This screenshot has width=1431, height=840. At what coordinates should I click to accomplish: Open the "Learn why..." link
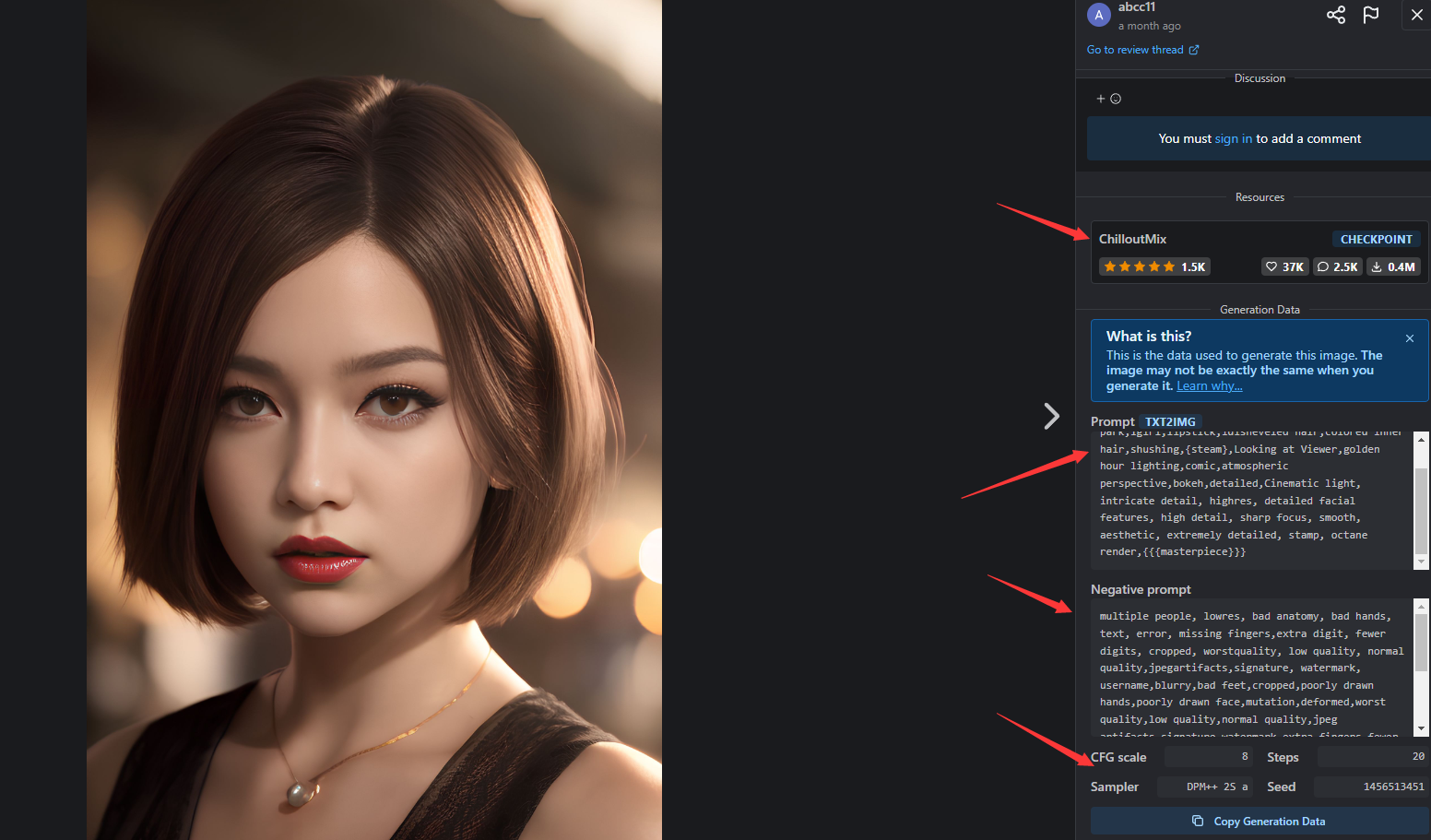1209,386
